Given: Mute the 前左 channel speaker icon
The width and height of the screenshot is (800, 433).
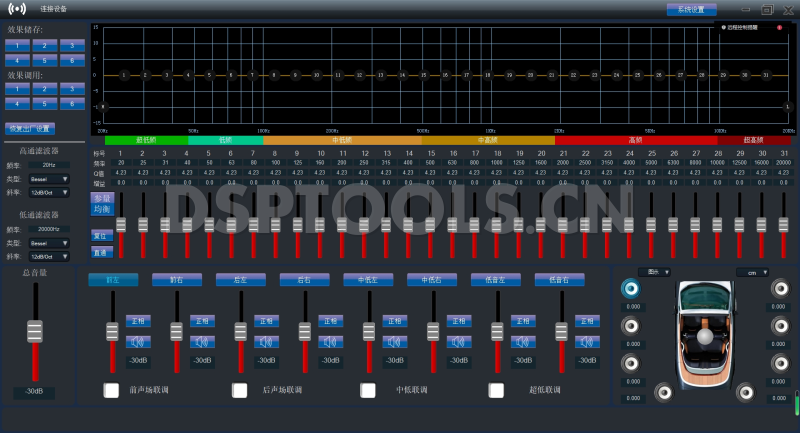Looking at the screenshot, I should click(138, 343).
